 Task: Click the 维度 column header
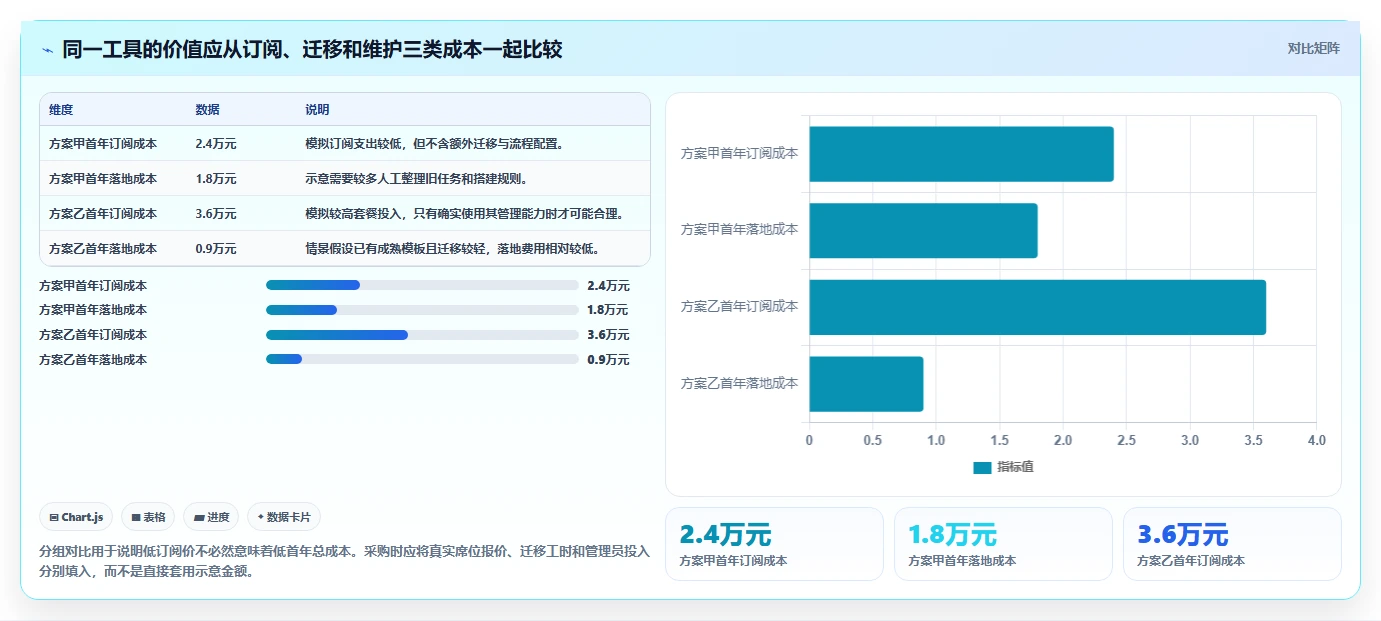click(x=61, y=110)
